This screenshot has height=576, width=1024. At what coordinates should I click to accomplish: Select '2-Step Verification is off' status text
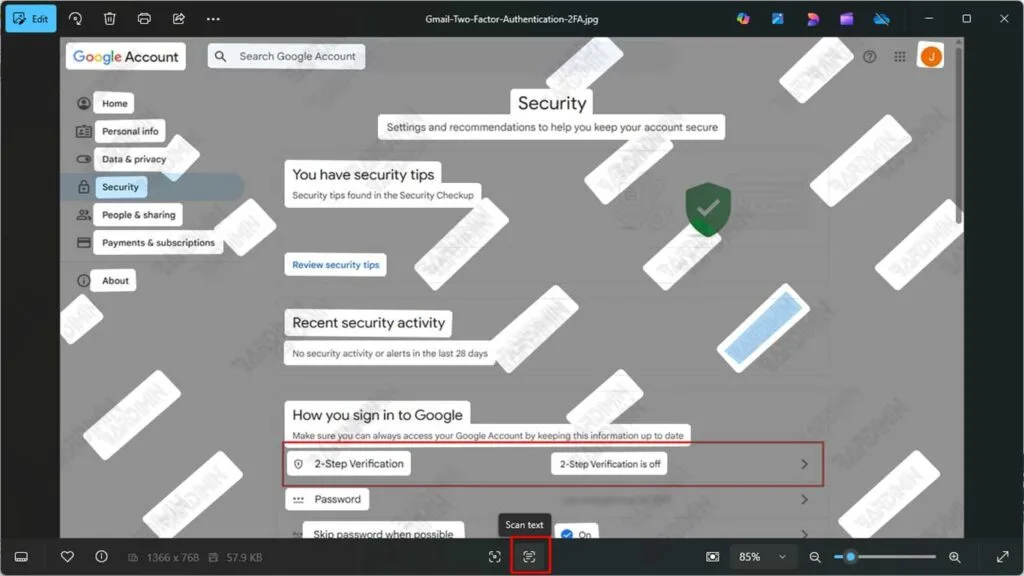pyautogui.click(x=609, y=464)
